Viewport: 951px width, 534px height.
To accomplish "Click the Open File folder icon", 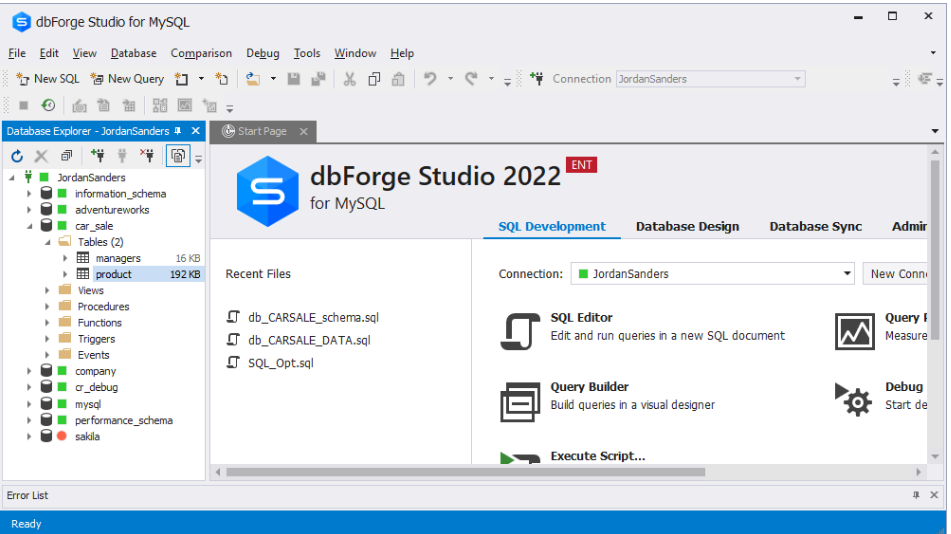I will [253, 79].
